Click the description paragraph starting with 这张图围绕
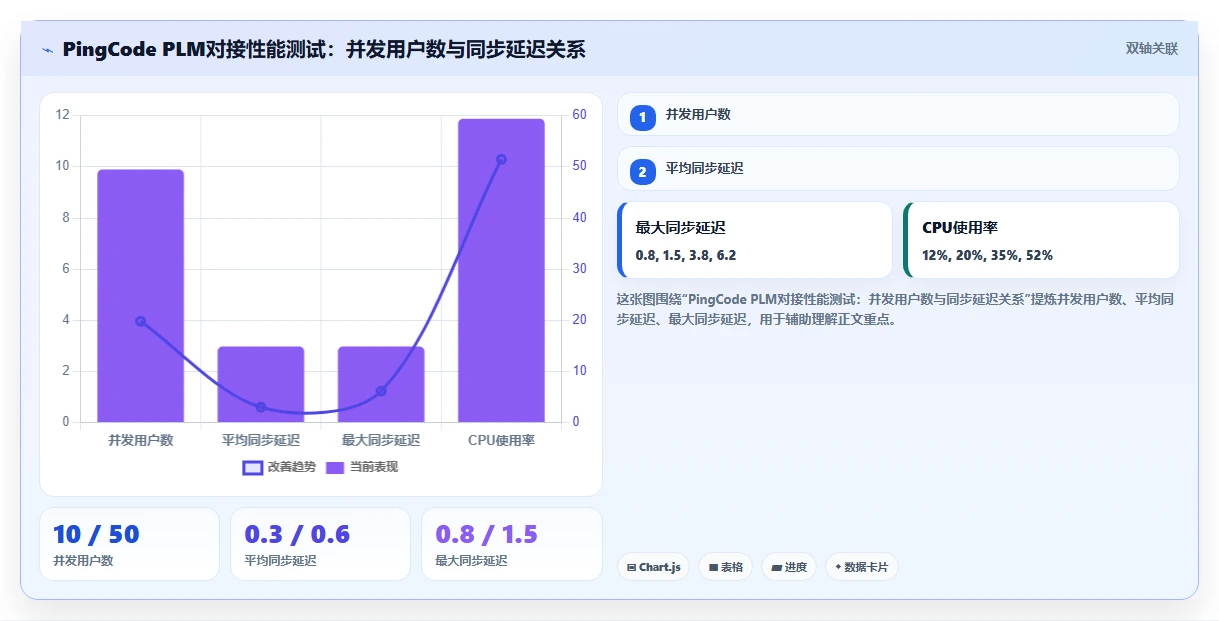Viewport: 1219px width, 621px height. click(895, 309)
